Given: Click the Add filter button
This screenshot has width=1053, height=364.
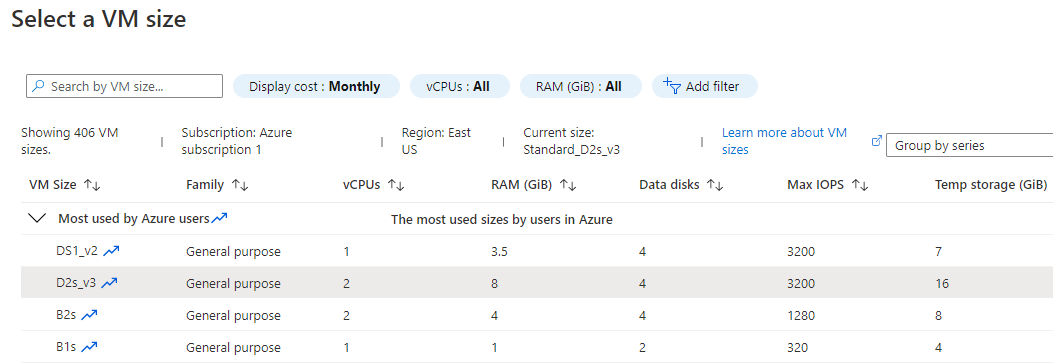Looking at the screenshot, I should tap(704, 87).
